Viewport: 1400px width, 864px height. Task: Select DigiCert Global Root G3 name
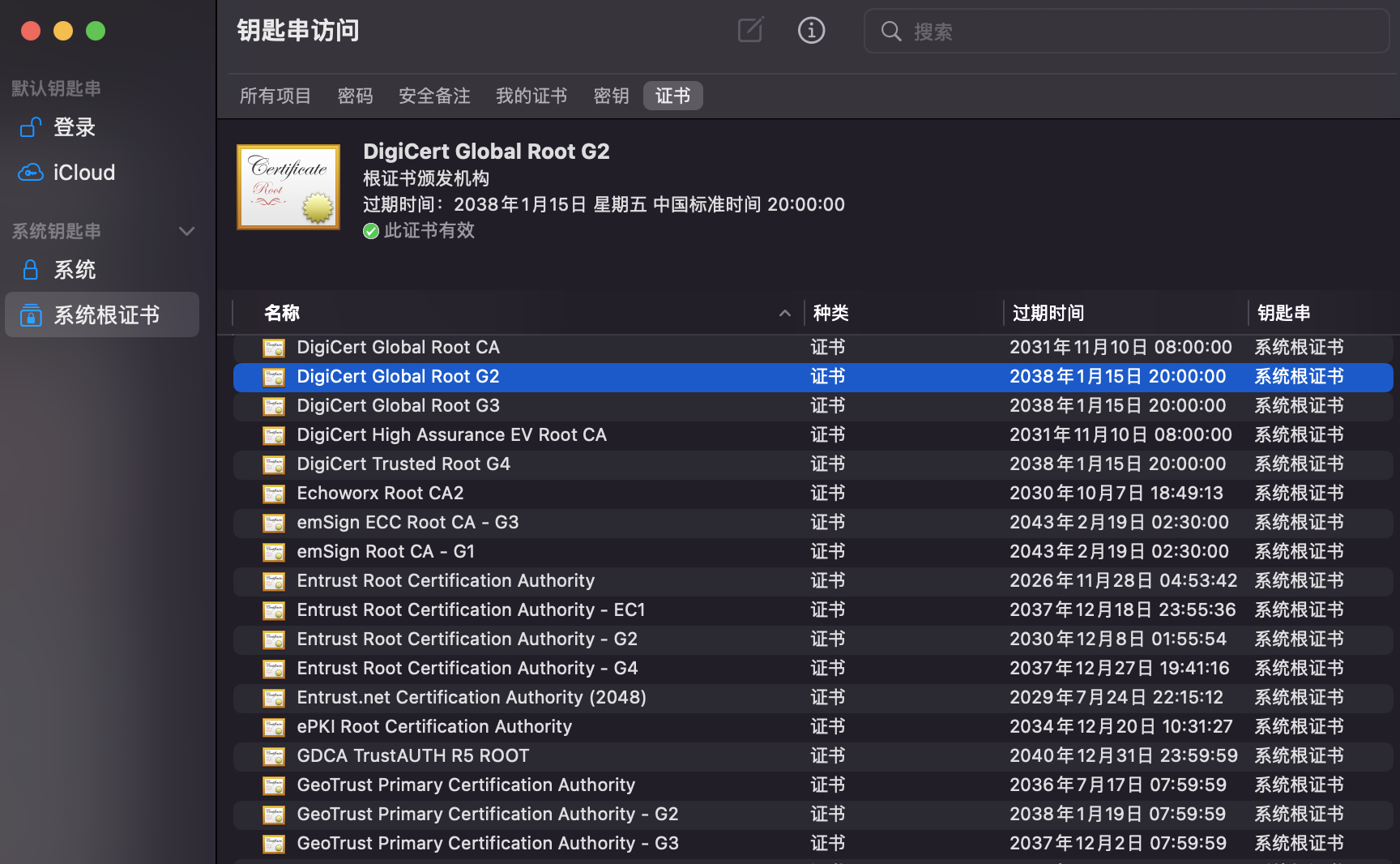[398, 405]
